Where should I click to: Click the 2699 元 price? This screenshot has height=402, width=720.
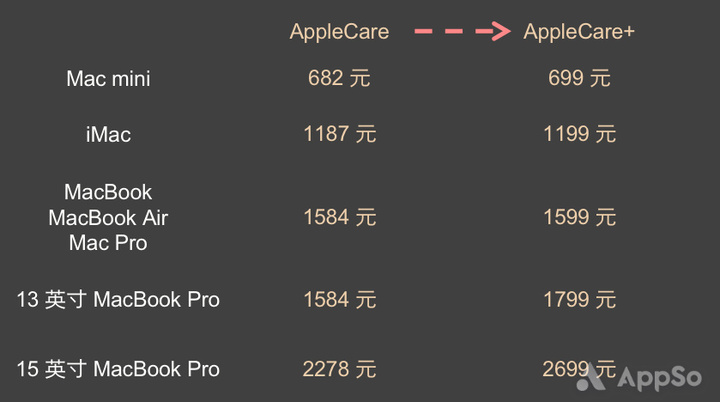click(x=579, y=369)
